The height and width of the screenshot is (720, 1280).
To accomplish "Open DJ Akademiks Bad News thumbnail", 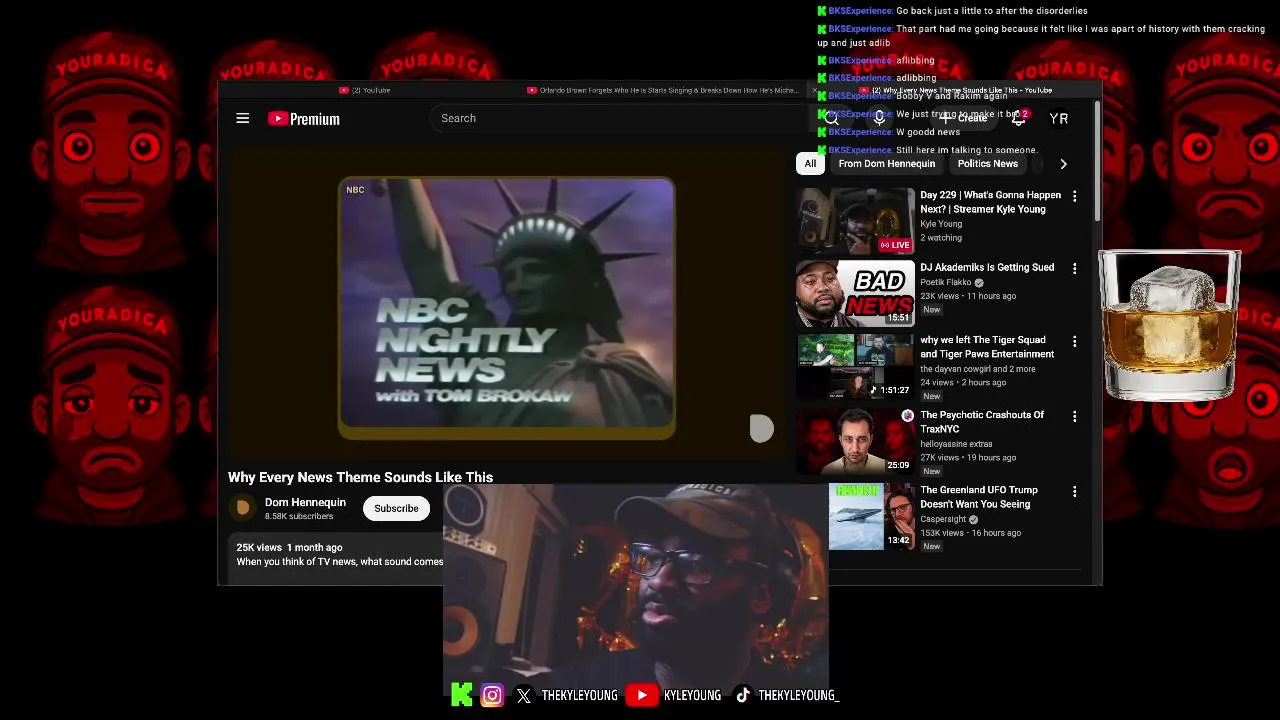I will [x=855, y=294].
